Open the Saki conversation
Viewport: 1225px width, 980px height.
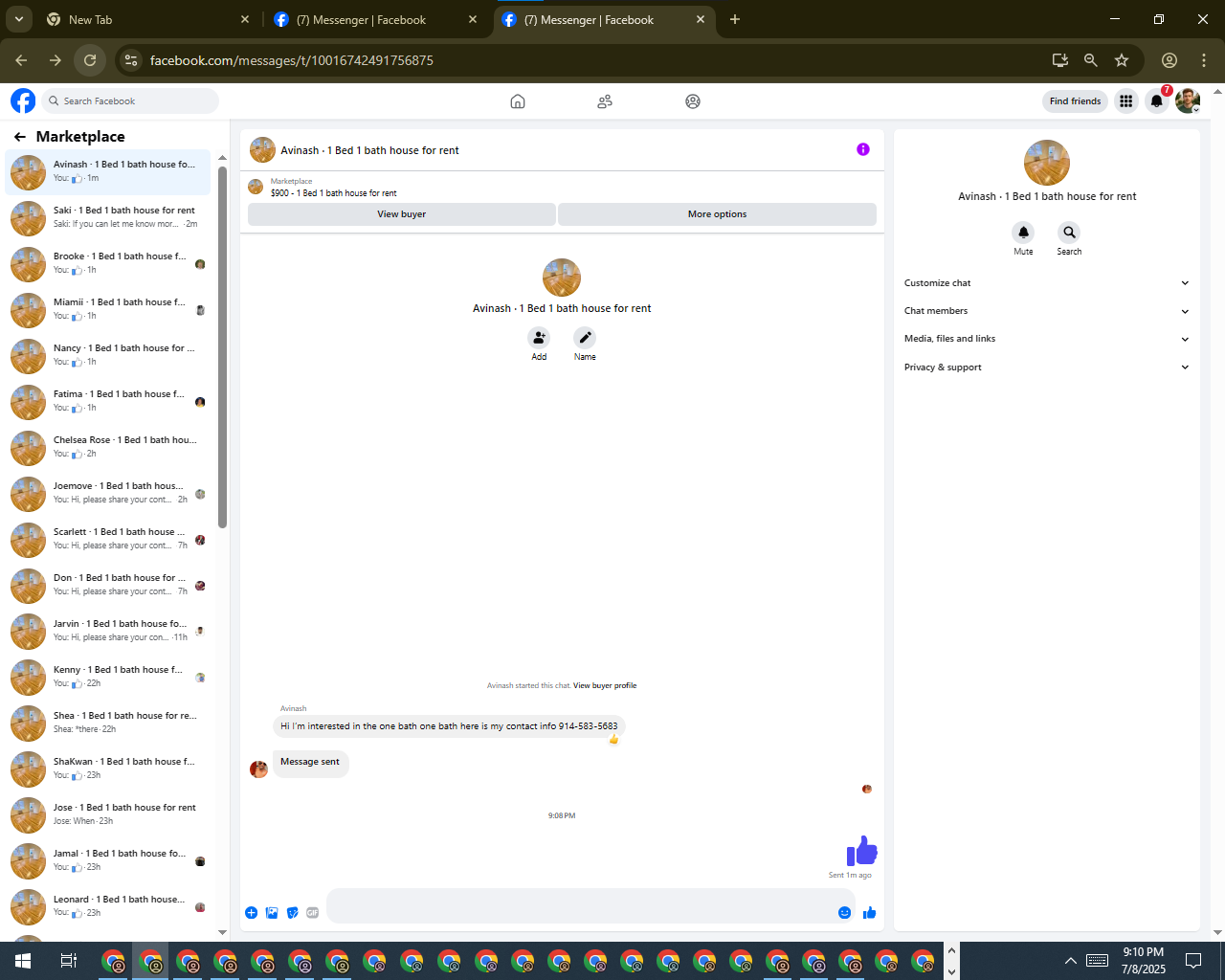(x=108, y=218)
